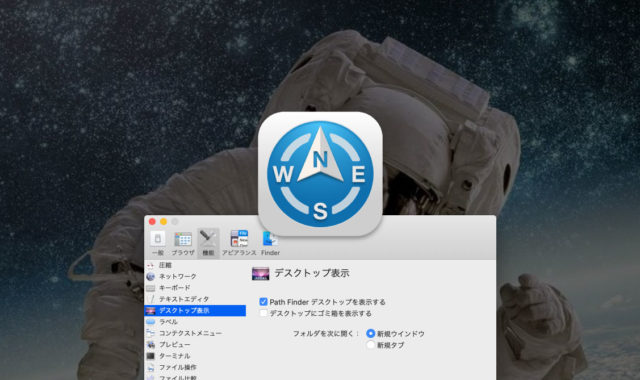Open the Finder preferences tab
Screen dimensions: 640x380
(x=270, y=243)
